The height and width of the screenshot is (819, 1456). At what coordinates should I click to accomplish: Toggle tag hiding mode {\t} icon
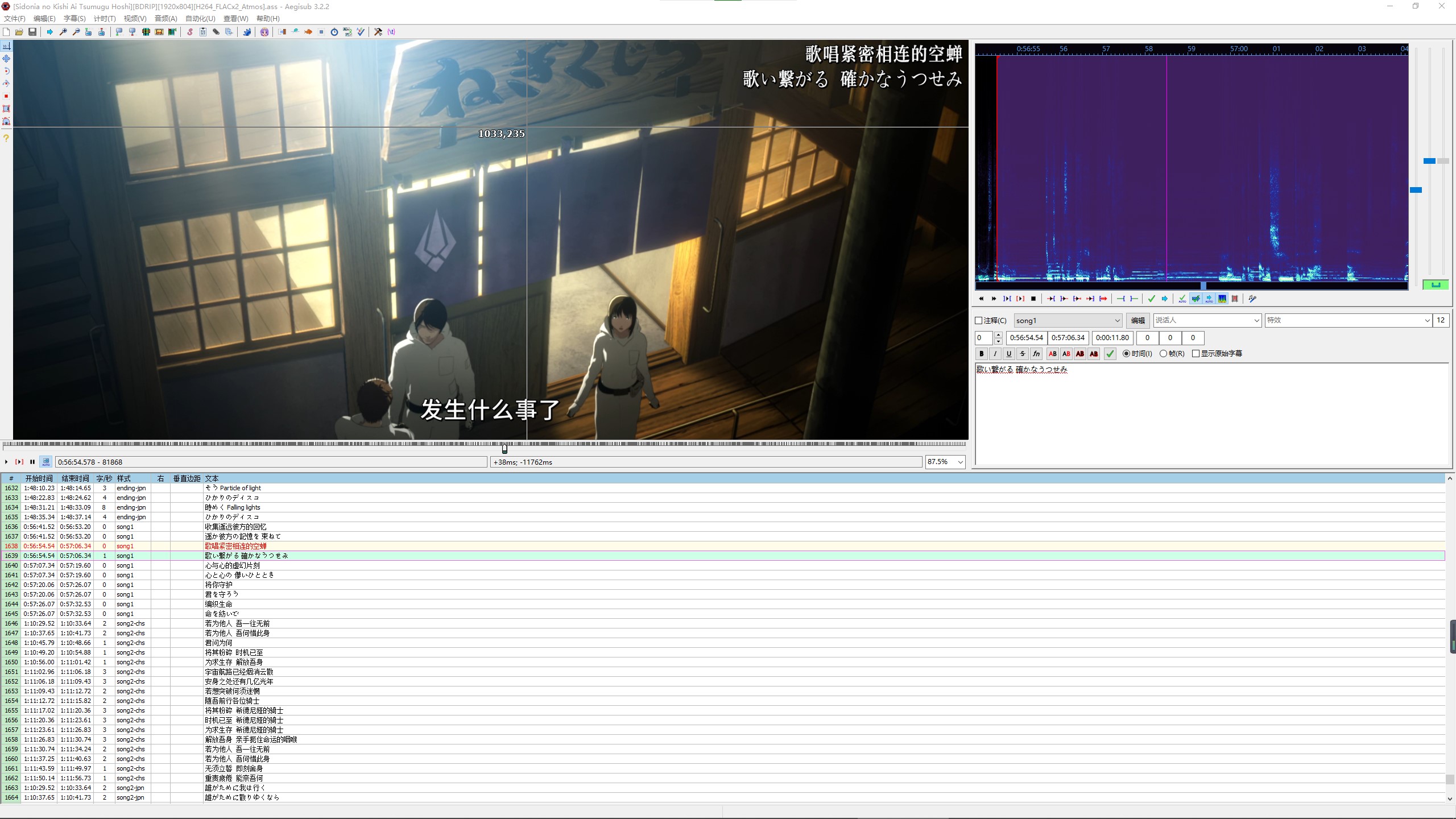tap(391, 32)
